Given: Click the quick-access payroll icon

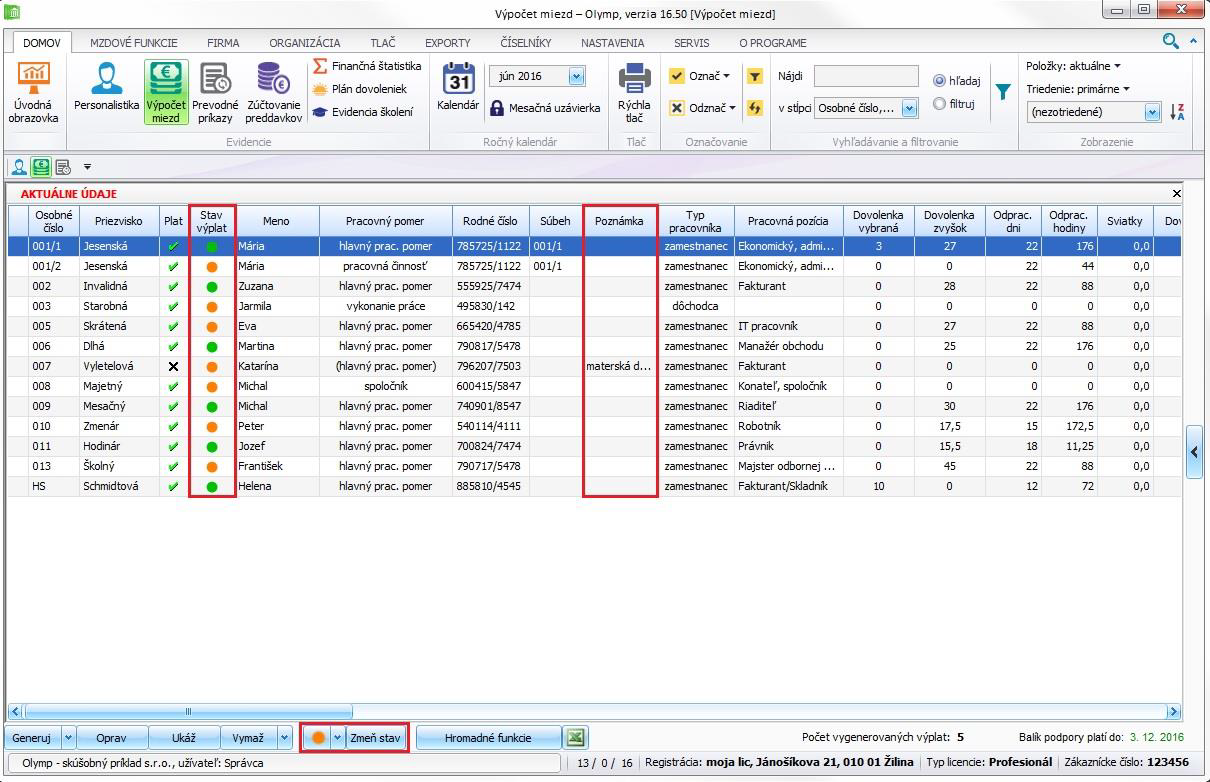Looking at the screenshot, I should coord(41,167).
